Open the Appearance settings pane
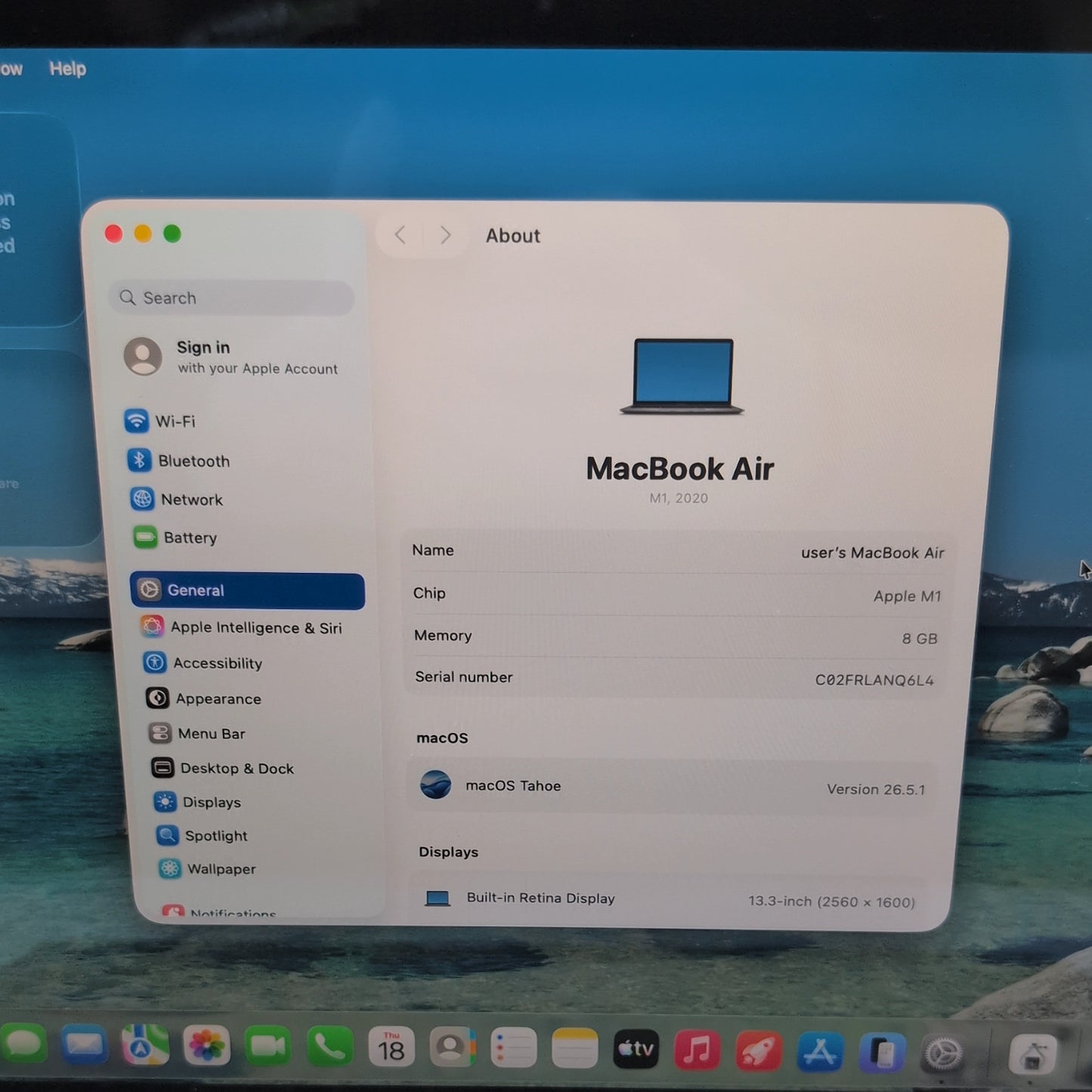 click(x=204, y=698)
